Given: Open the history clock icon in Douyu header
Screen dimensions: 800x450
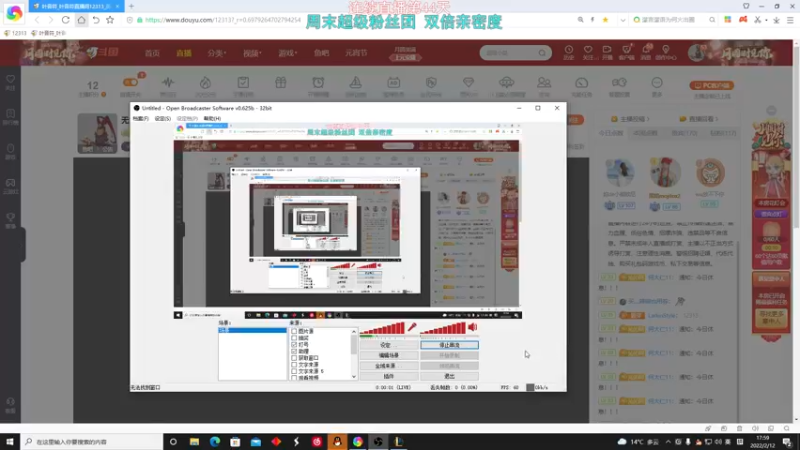Looking at the screenshot, I should [569, 50].
